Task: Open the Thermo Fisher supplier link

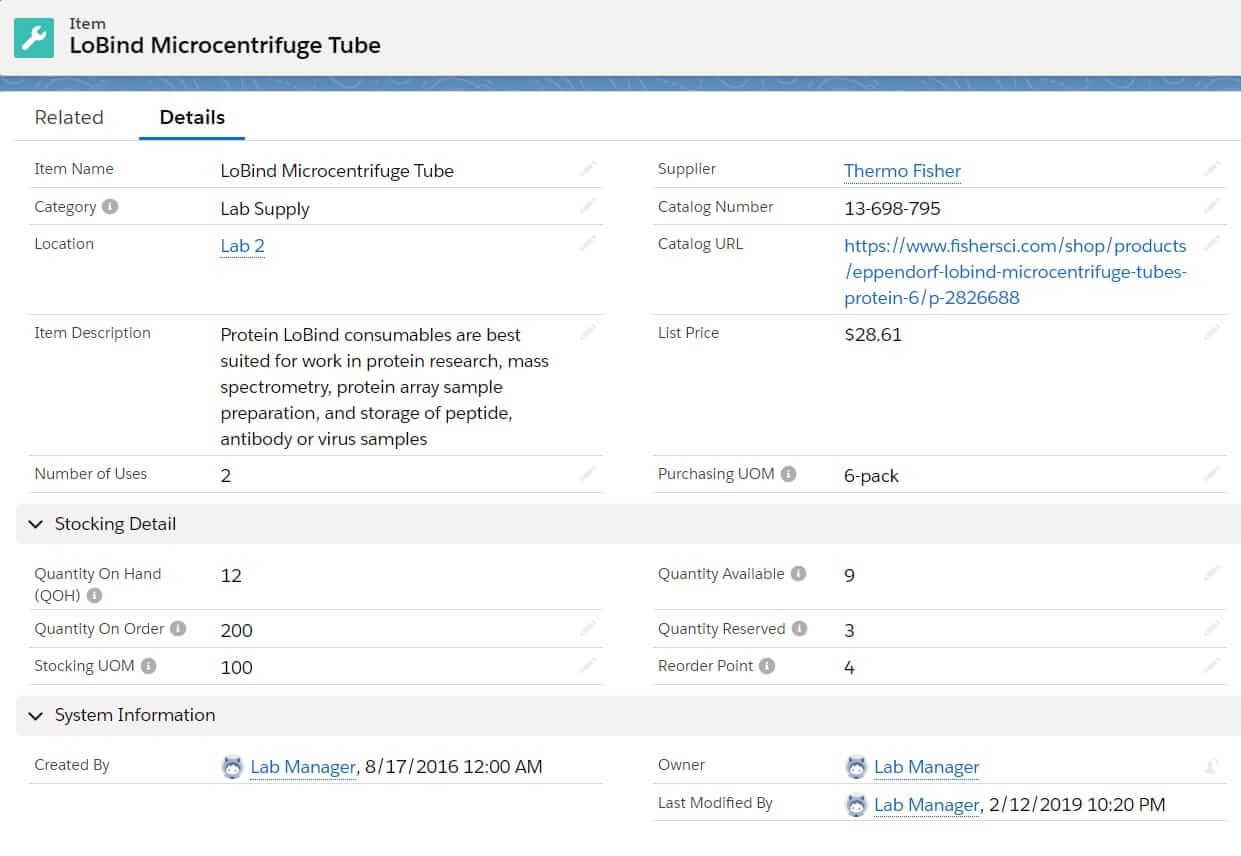Action: 902,171
